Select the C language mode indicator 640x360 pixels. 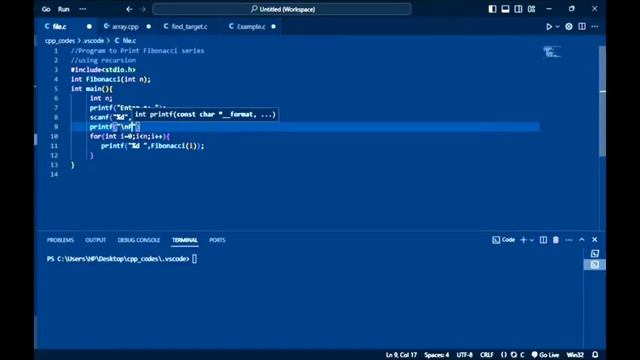[x=522, y=355]
